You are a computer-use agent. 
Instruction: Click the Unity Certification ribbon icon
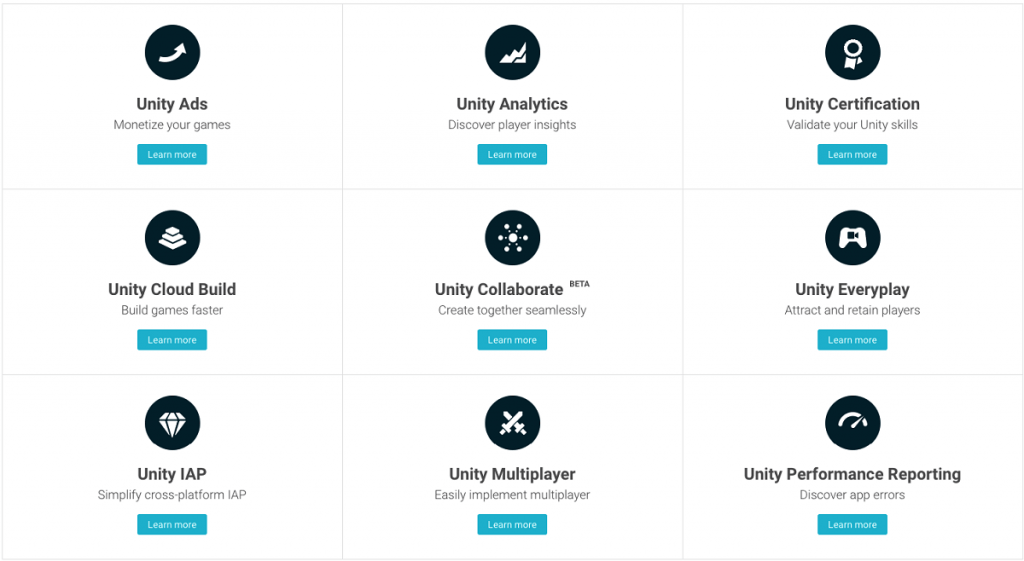tap(853, 52)
